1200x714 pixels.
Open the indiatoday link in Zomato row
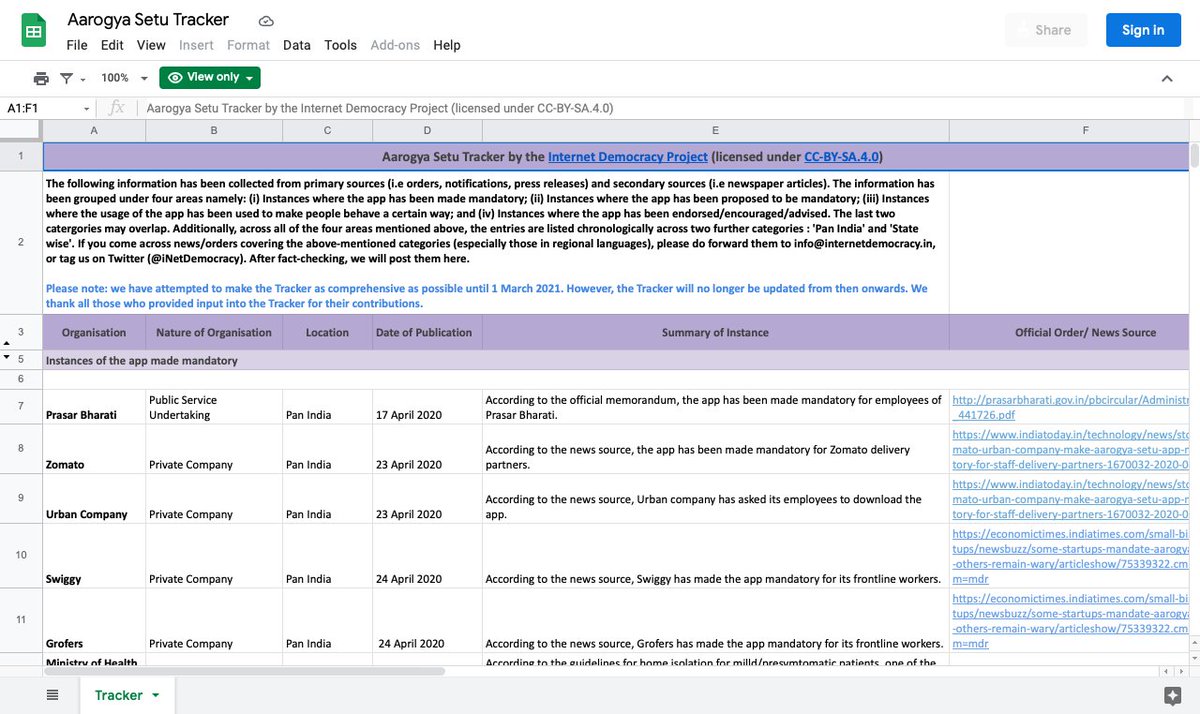(x=1070, y=450)
